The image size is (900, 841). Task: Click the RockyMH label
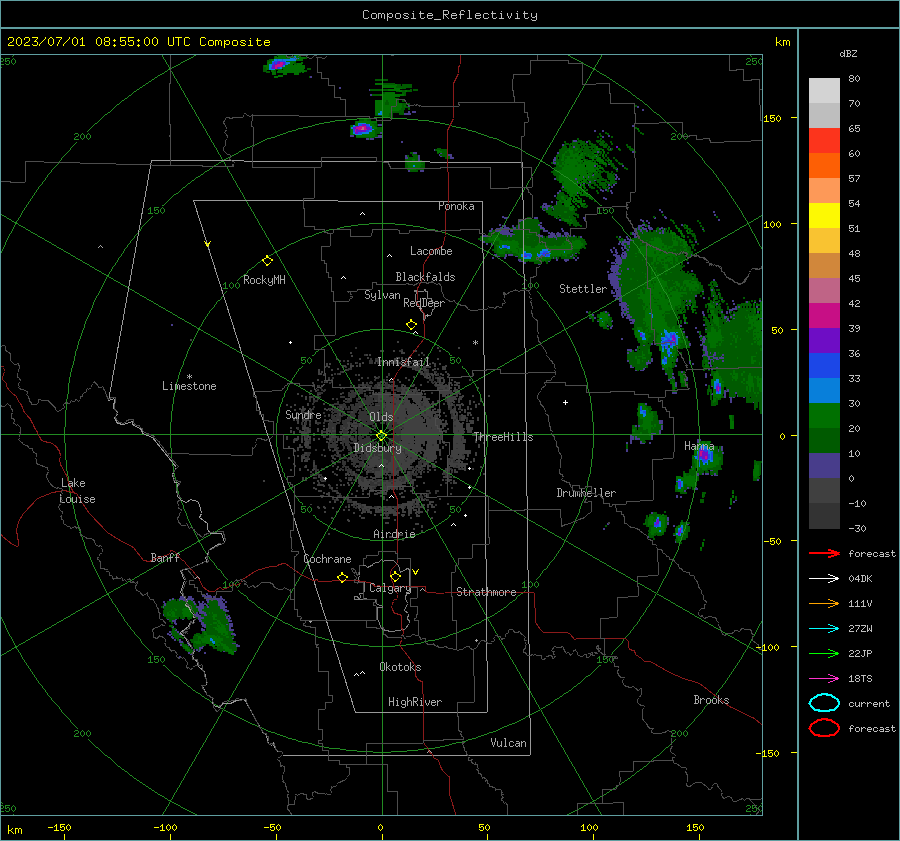click(264, 280)
